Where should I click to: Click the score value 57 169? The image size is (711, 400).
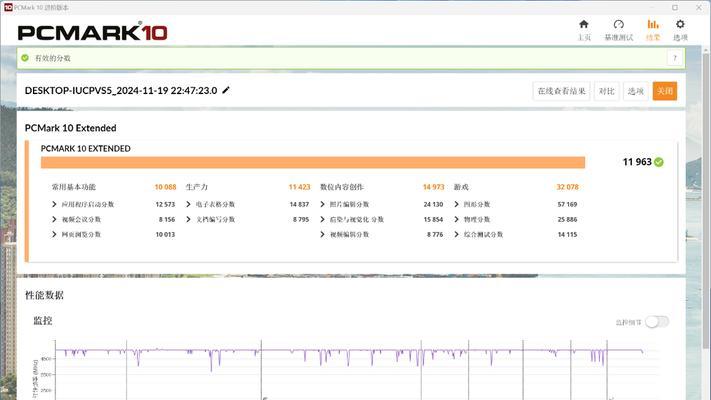[567, 205]
